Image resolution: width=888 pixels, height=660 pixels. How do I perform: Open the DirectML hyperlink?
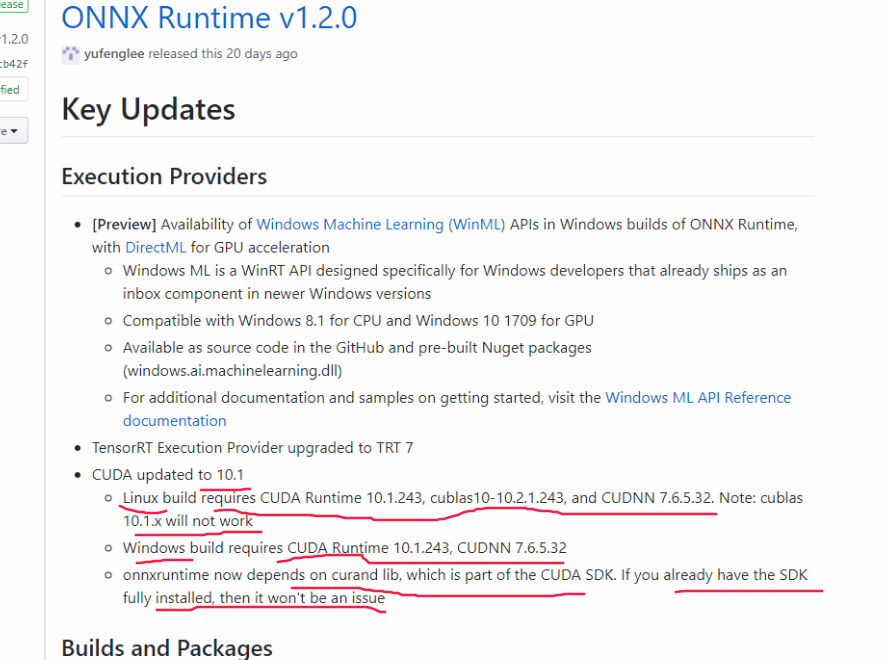tap(156, 247)
